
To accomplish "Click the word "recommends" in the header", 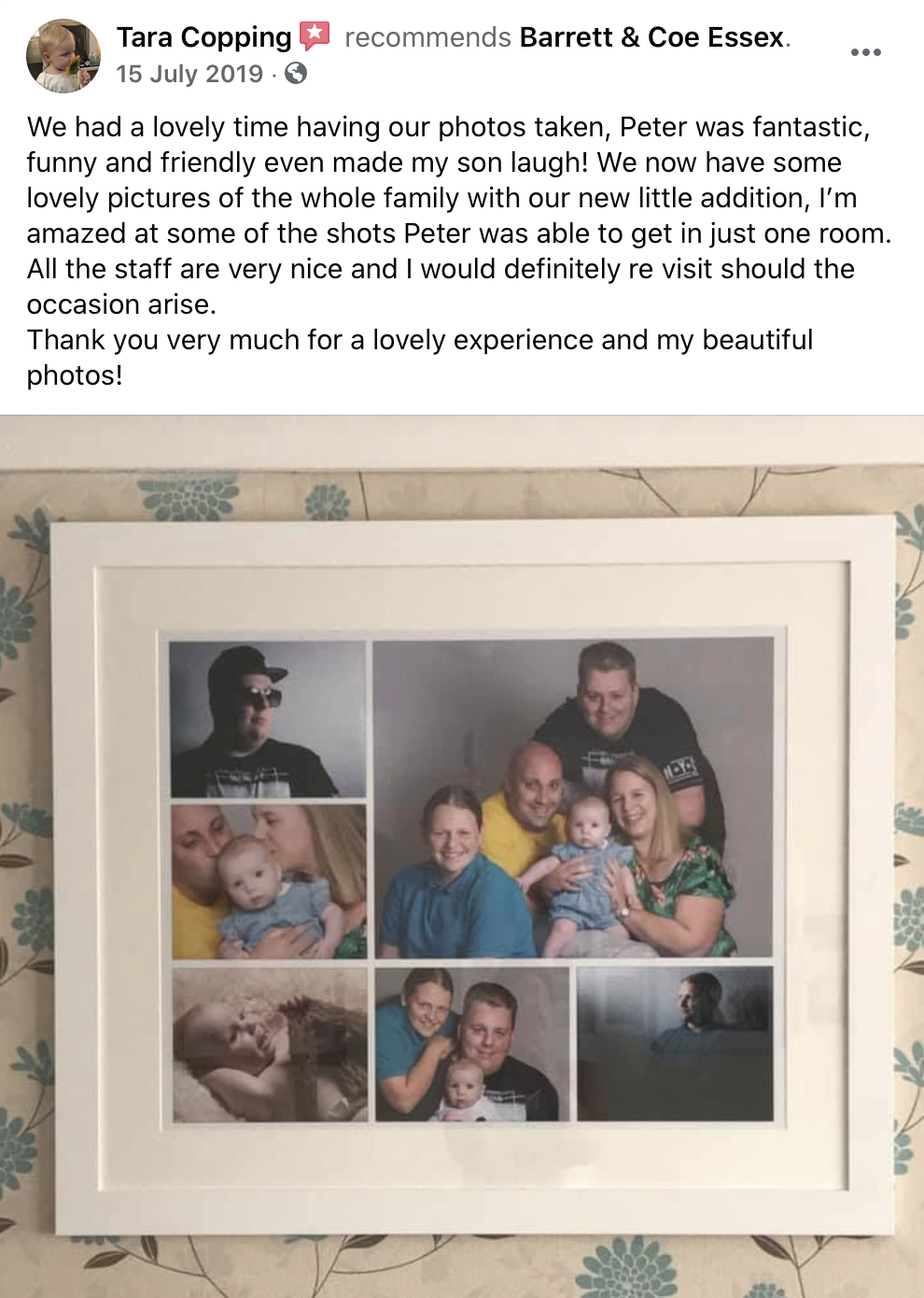I will point(427,37).
